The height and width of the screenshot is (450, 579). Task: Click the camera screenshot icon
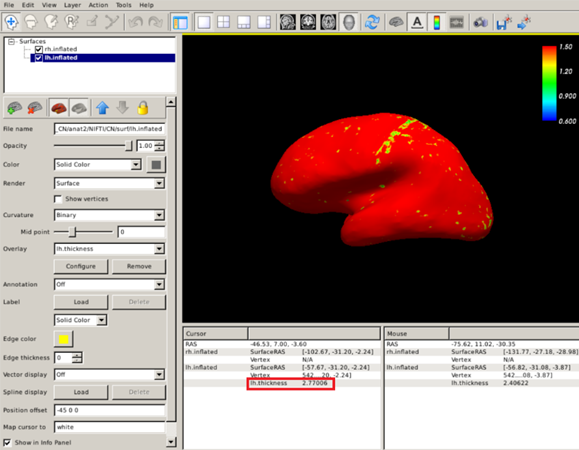[x=480, y=23]
